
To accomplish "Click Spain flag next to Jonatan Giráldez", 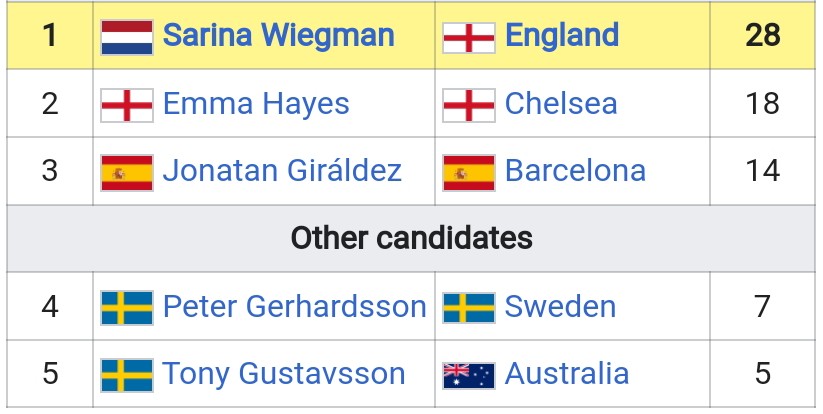I will [x=127, y=172].
